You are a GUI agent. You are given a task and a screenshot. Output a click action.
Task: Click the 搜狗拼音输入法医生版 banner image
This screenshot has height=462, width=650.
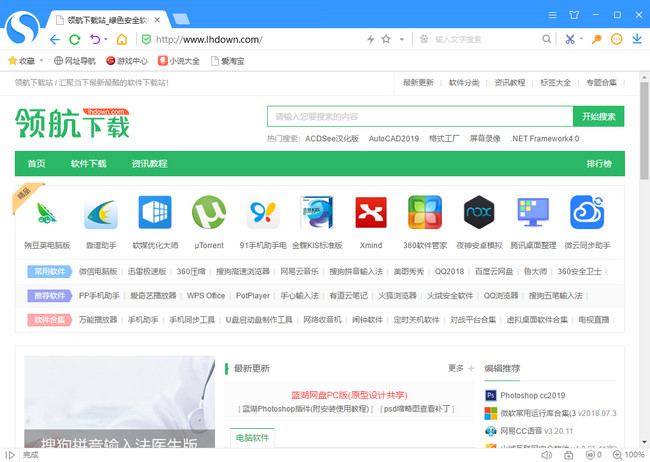pos(119,401)
